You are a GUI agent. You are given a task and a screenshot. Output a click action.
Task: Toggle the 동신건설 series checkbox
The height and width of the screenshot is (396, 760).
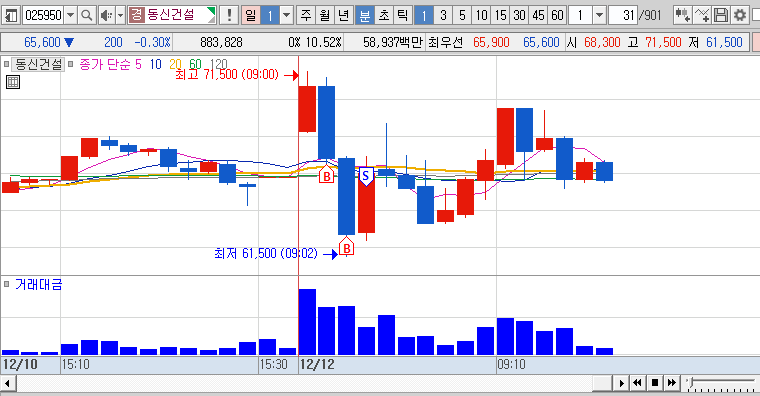tap(6, 63)
